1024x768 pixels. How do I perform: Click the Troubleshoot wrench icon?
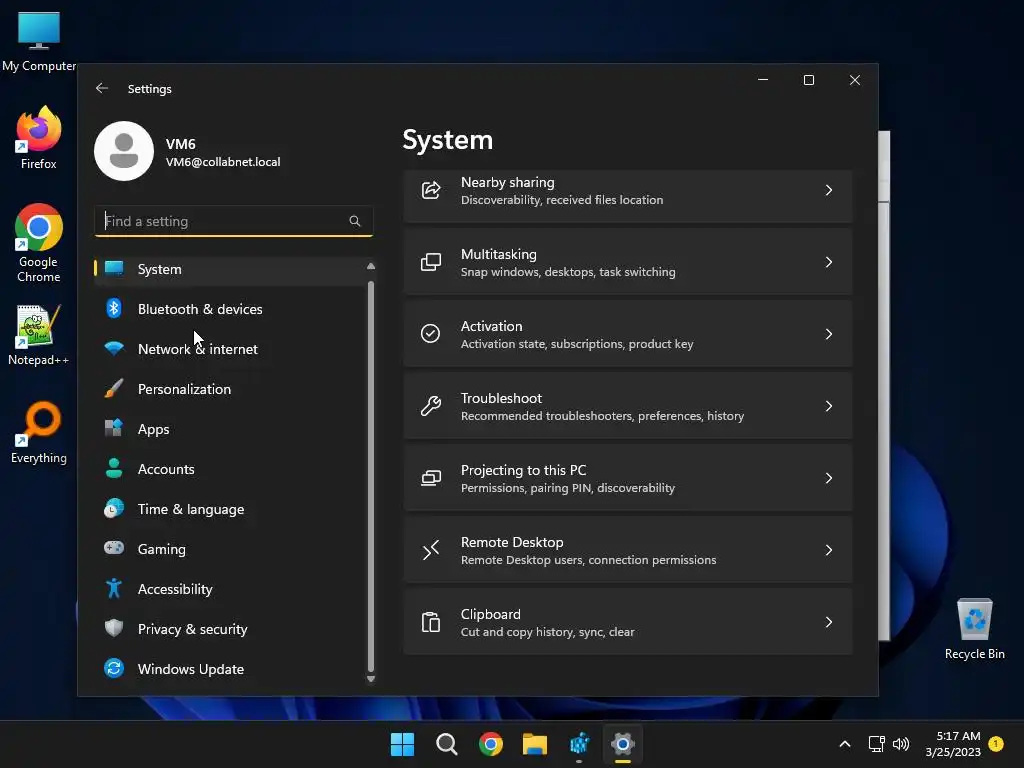point(431,406)
